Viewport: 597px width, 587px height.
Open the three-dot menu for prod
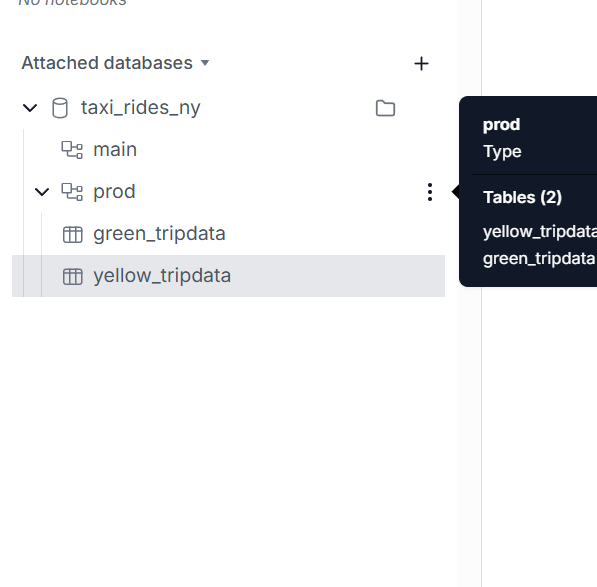click(x=430, y=192)
